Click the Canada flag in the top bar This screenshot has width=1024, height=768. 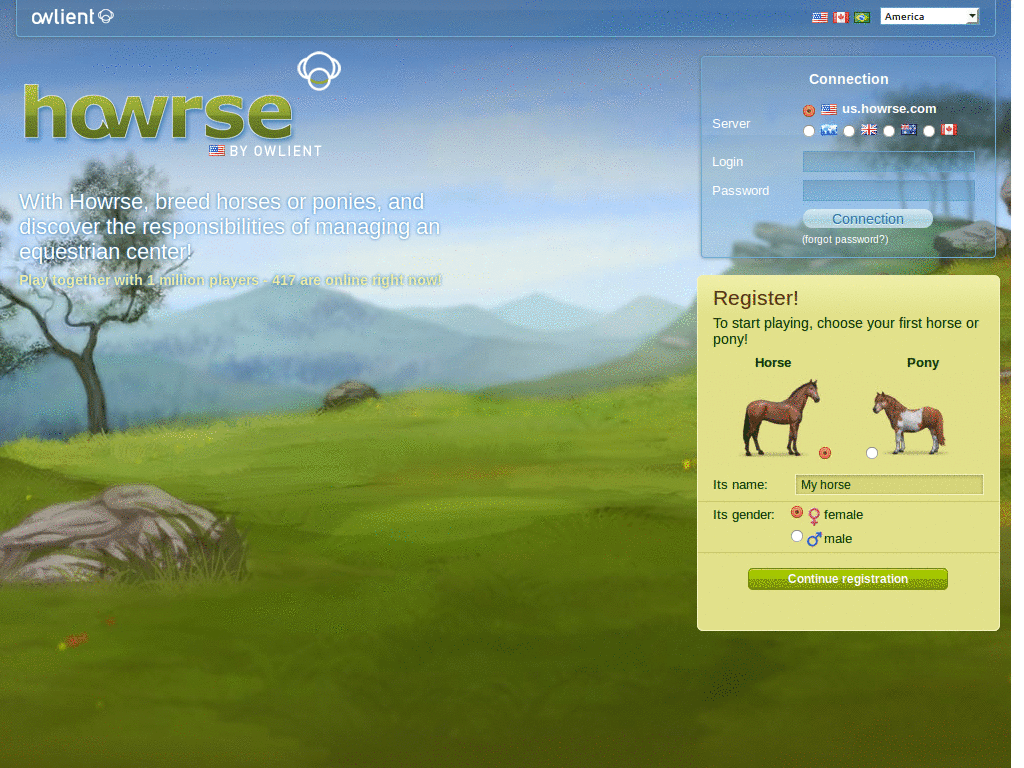coord(840,18)
